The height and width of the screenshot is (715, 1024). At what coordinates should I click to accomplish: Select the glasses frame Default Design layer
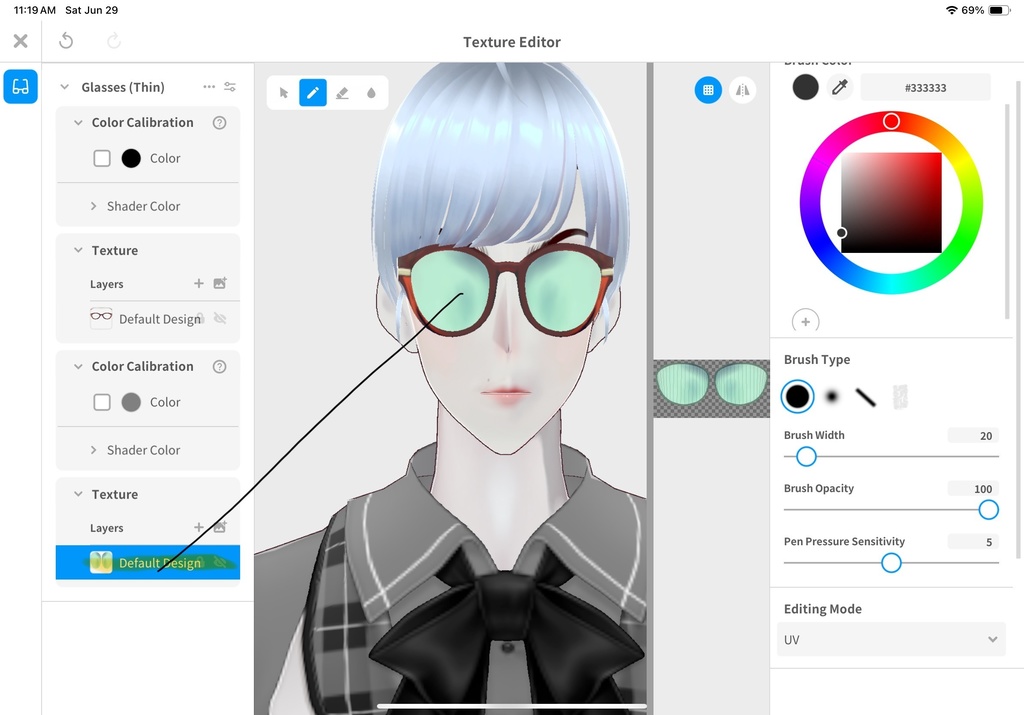coord(148,319)
